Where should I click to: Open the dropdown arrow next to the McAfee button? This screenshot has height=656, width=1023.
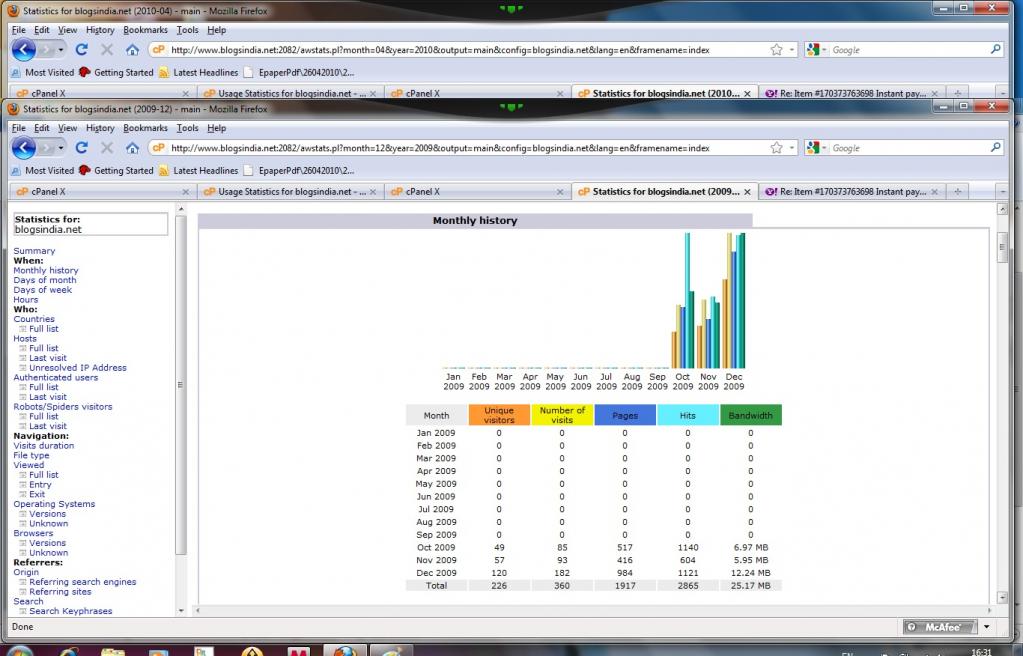(986, 627)
